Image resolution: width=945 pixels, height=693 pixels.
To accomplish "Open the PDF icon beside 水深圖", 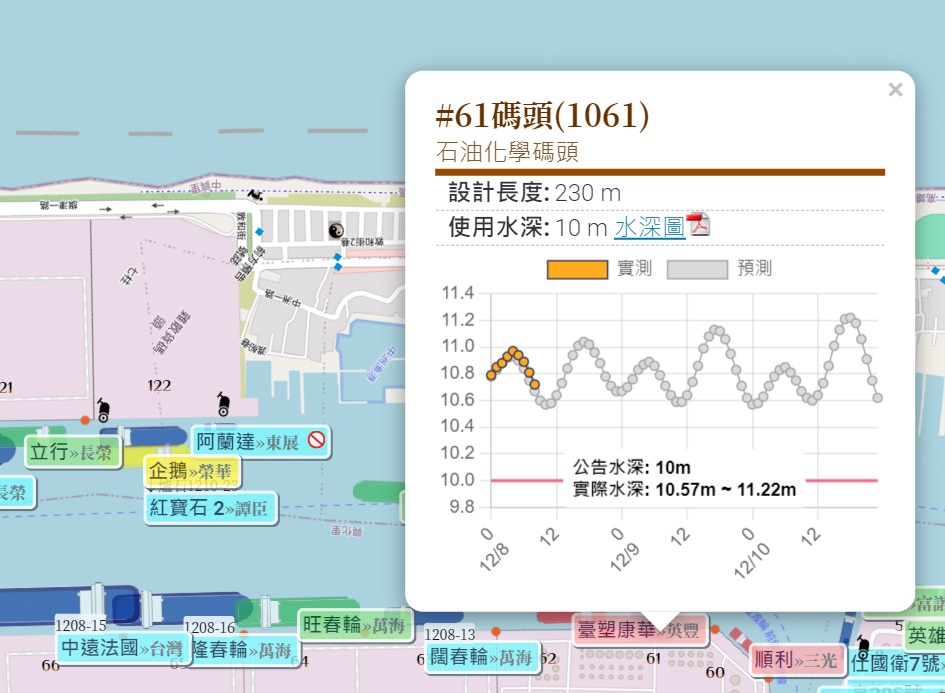I will [x=700, y=227].
